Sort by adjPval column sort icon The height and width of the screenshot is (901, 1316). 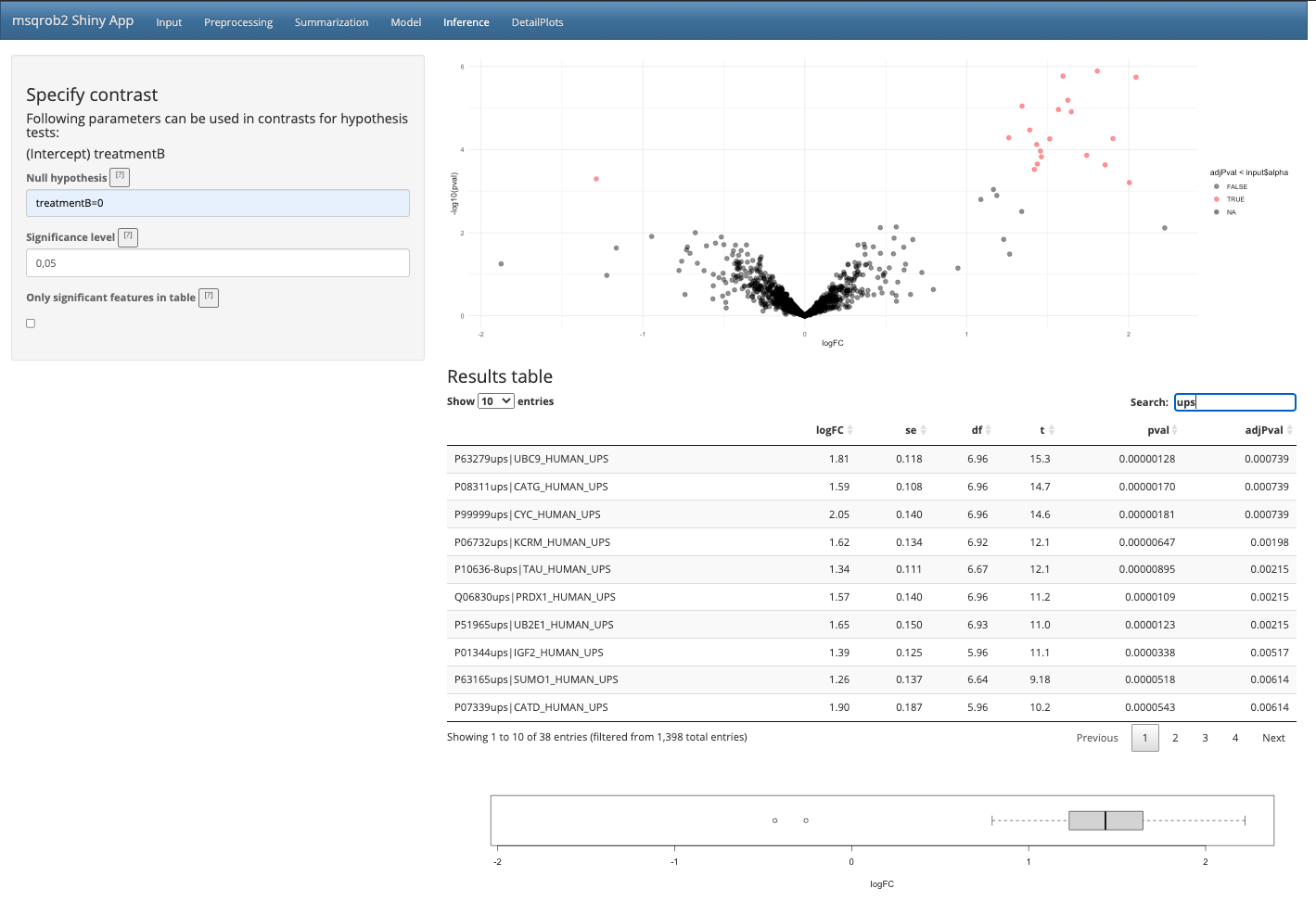pyautogui.click(x=1289, y=430)
